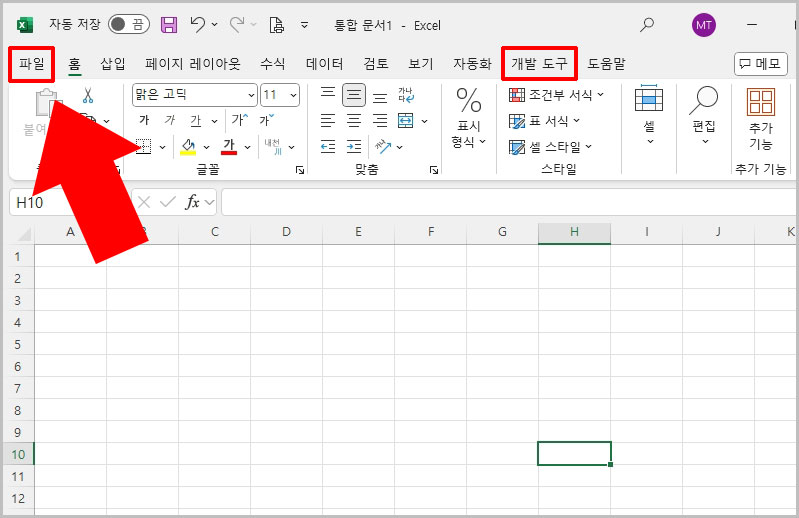Switch to 페이지 레이아웃 tab
Viewport: 799px width, 518px height.
pyautogui.click(x=193, y=64)
